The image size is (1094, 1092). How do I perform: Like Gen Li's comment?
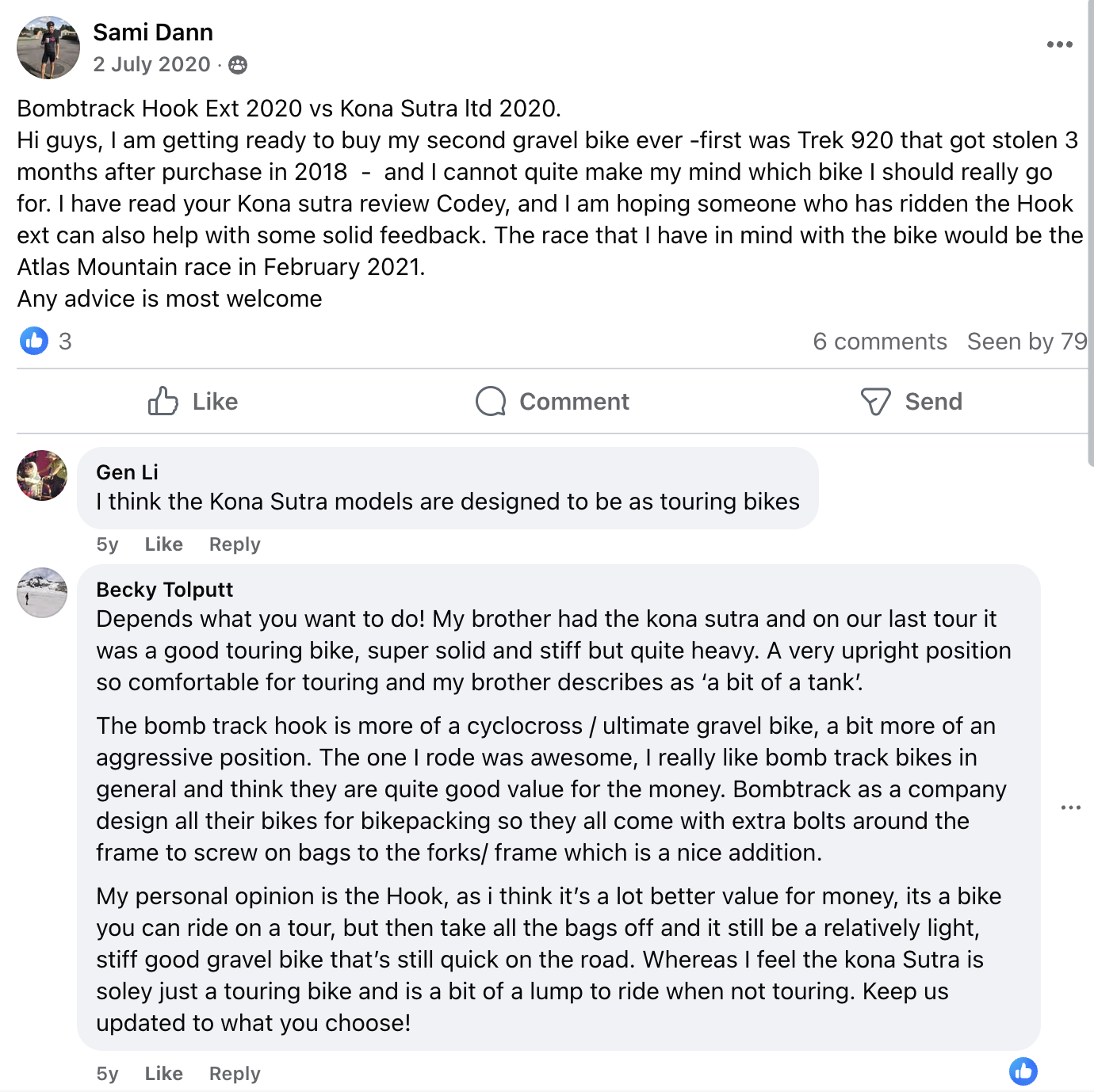click(163, 544)
